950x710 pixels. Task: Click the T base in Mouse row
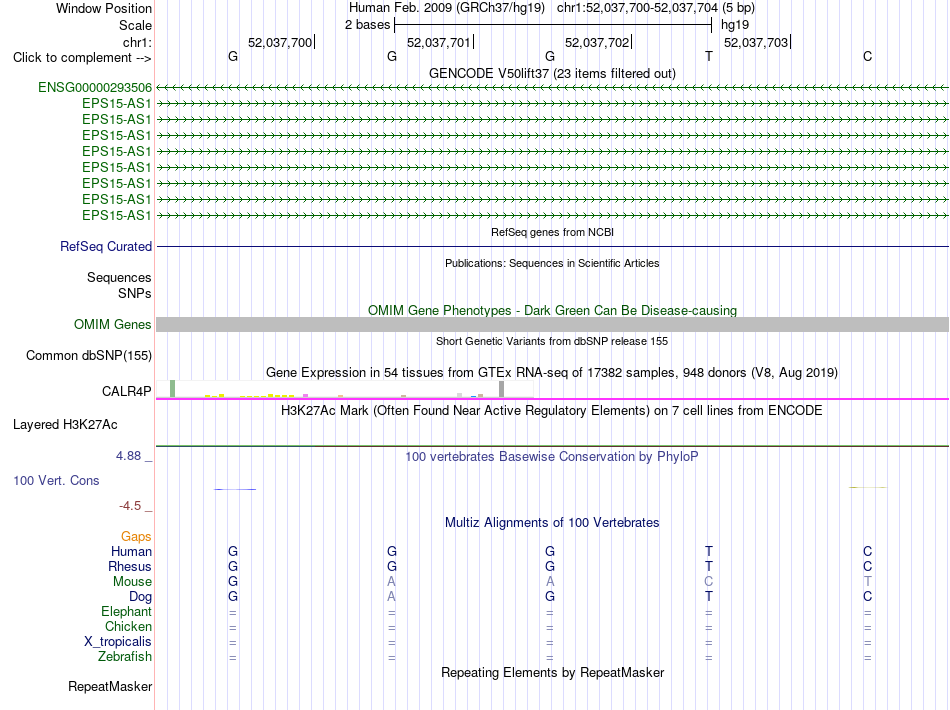868,582
